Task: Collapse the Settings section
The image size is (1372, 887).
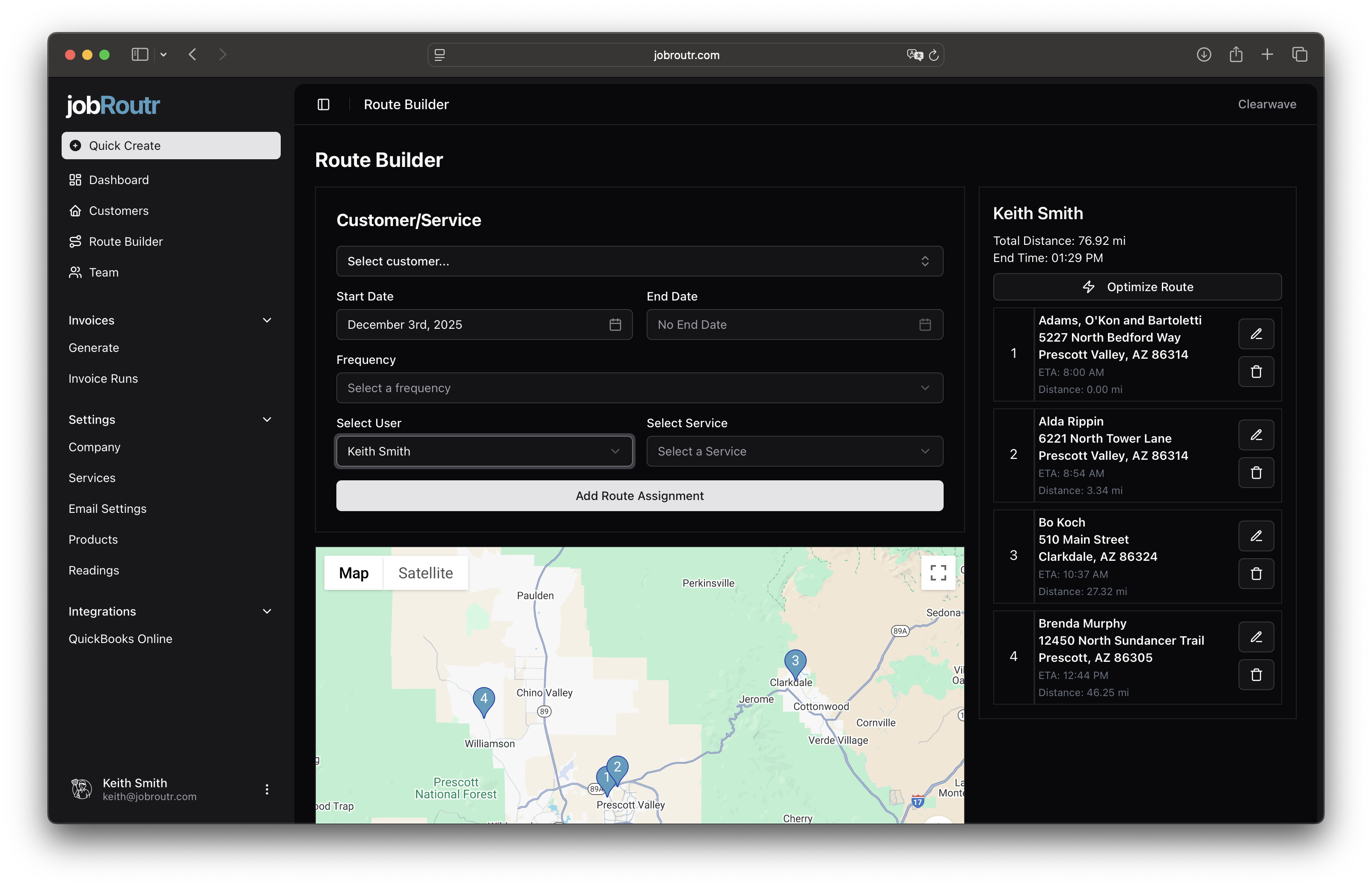Action: click(267, 419)
